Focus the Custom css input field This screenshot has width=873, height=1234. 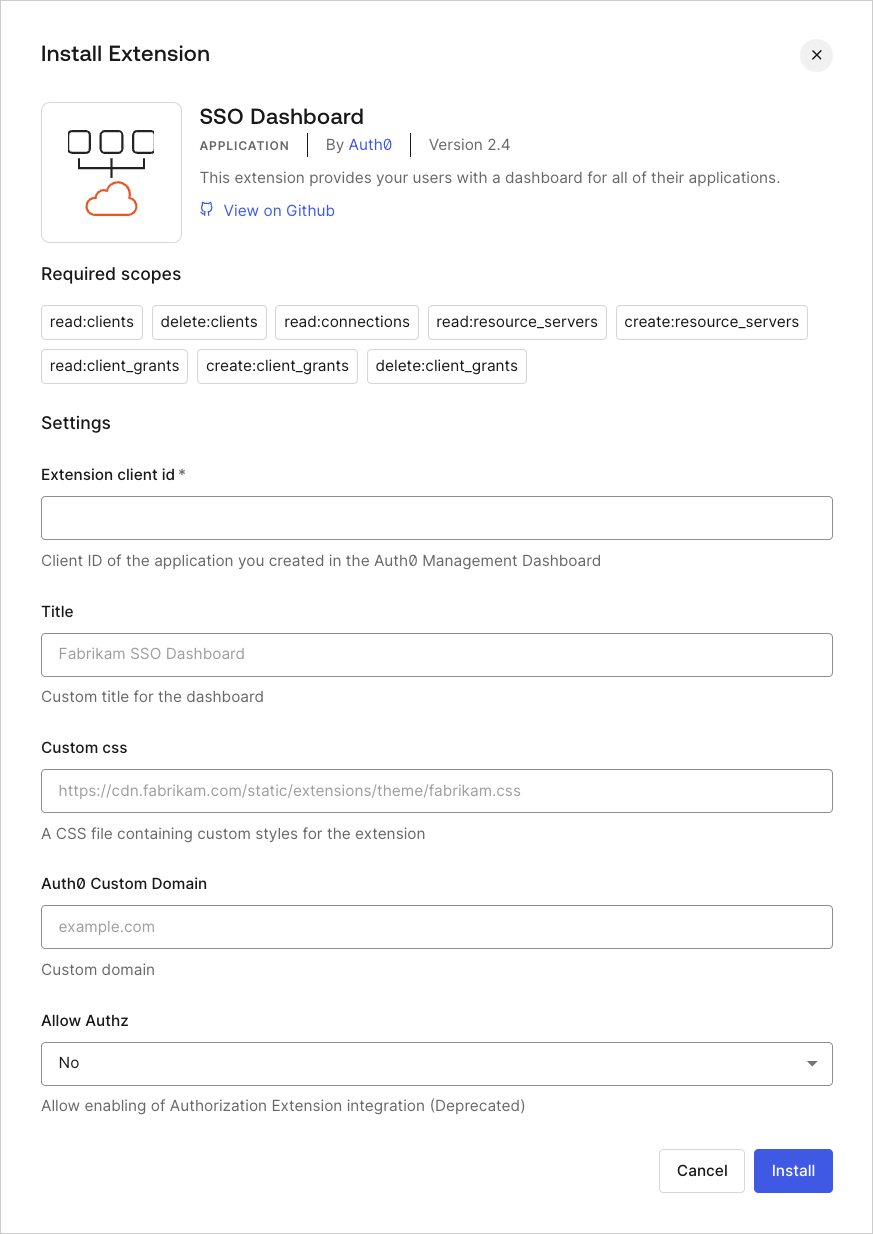point(436,791)
